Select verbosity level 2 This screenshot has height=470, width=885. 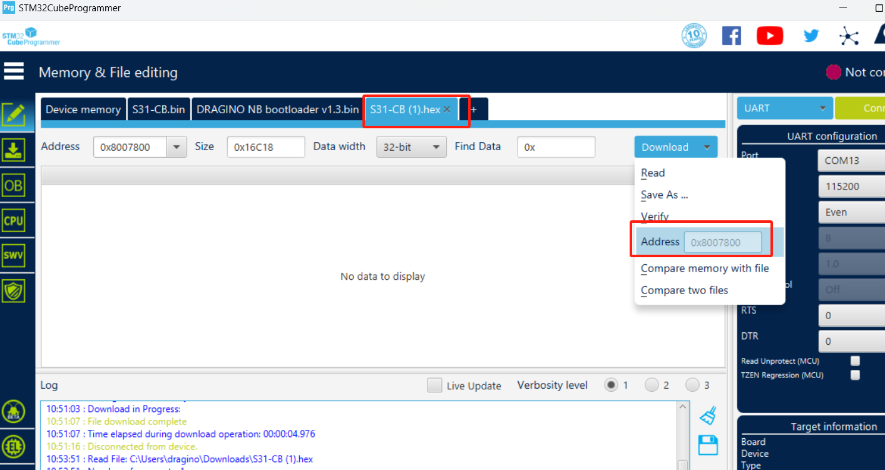(651, 385)
